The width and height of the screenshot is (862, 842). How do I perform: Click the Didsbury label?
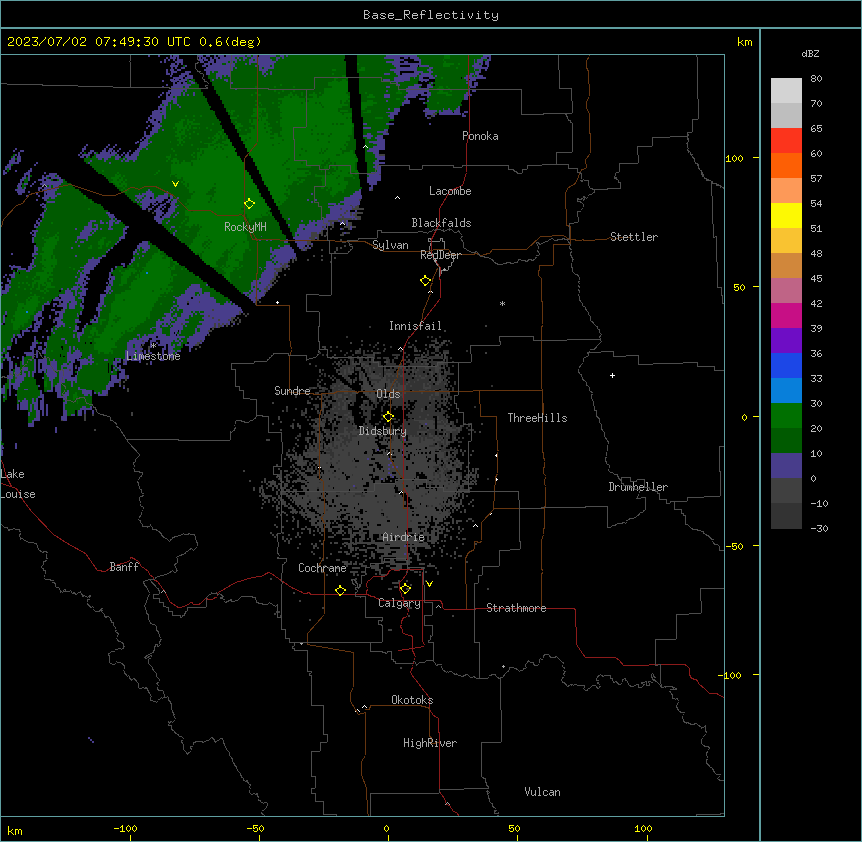[383, 431]
